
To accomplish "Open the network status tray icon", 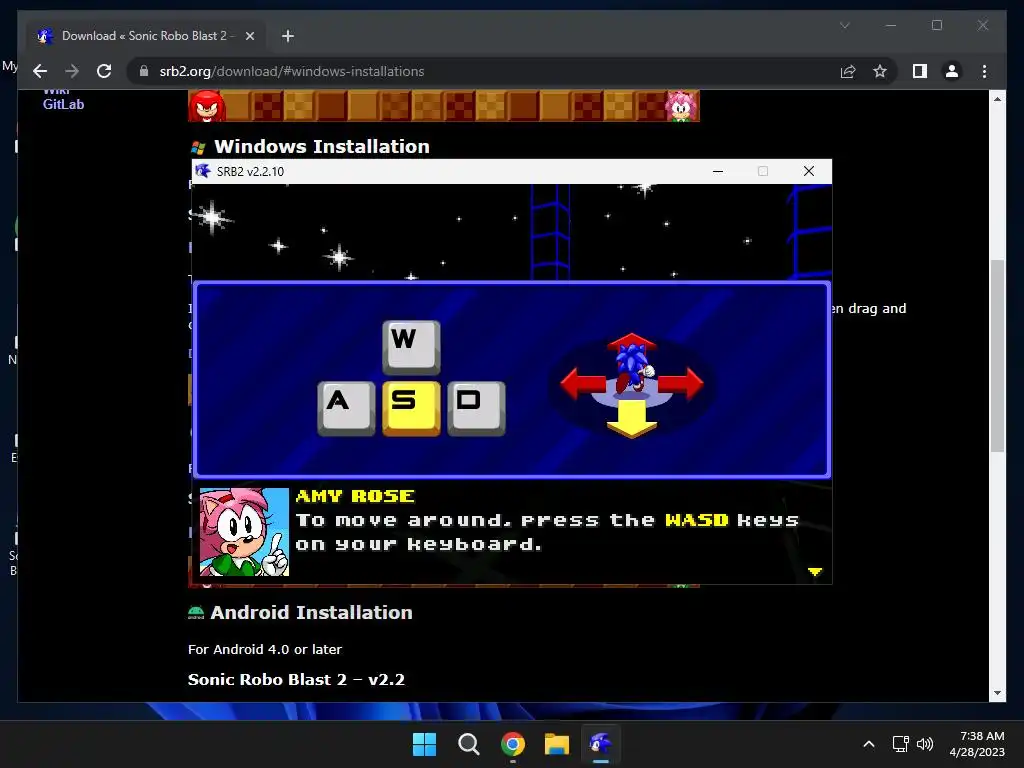I will point(901,744).
